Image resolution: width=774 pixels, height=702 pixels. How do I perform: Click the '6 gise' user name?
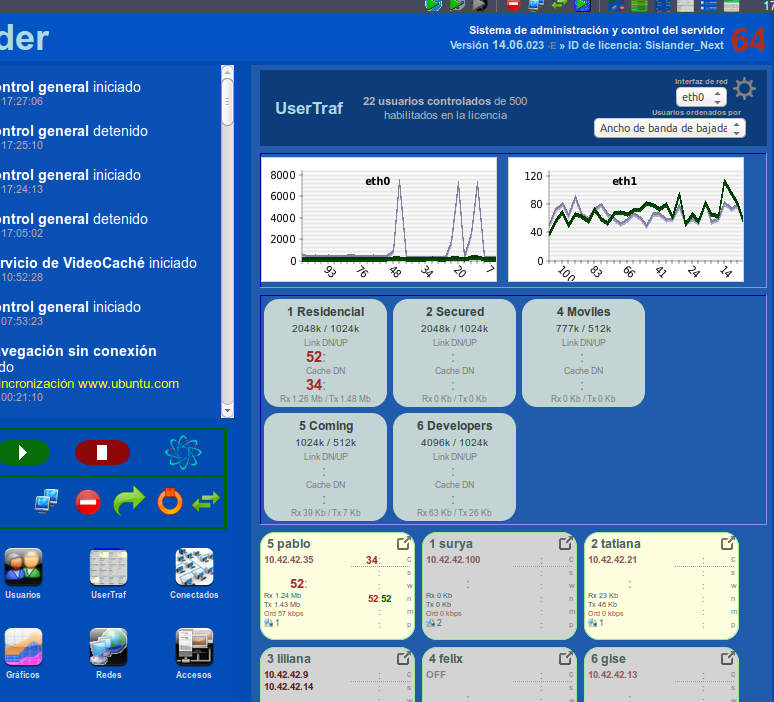[x=608, y=659]
